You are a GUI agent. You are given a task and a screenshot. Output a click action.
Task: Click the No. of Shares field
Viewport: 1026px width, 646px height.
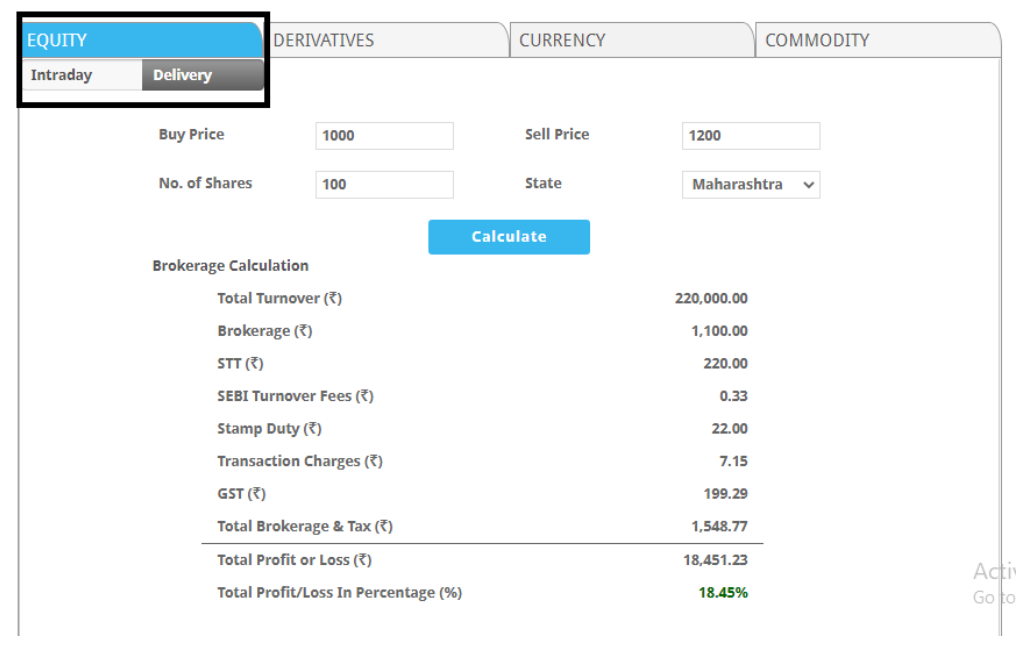(384, 184)
